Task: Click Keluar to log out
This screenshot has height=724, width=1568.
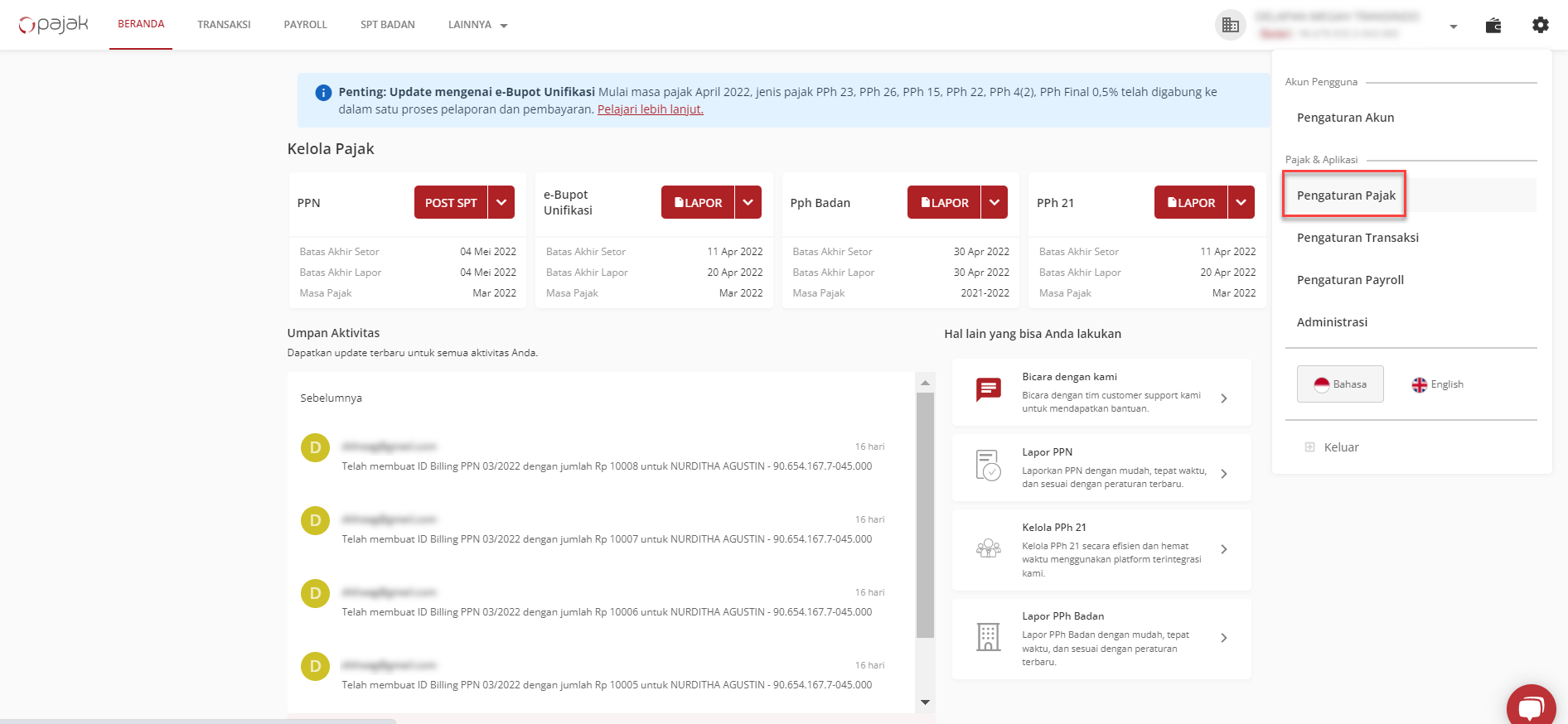Action: [1340, 447]
